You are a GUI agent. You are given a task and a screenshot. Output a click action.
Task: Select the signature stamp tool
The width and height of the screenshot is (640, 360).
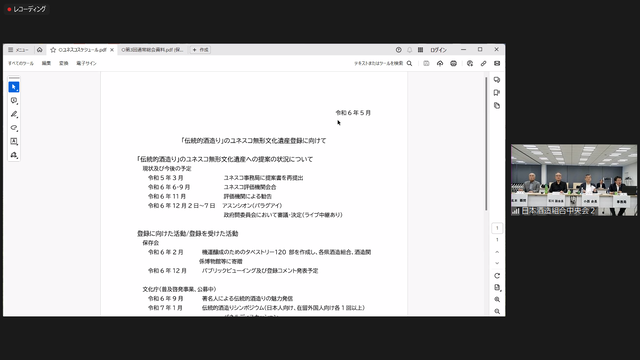coord(14,155)
